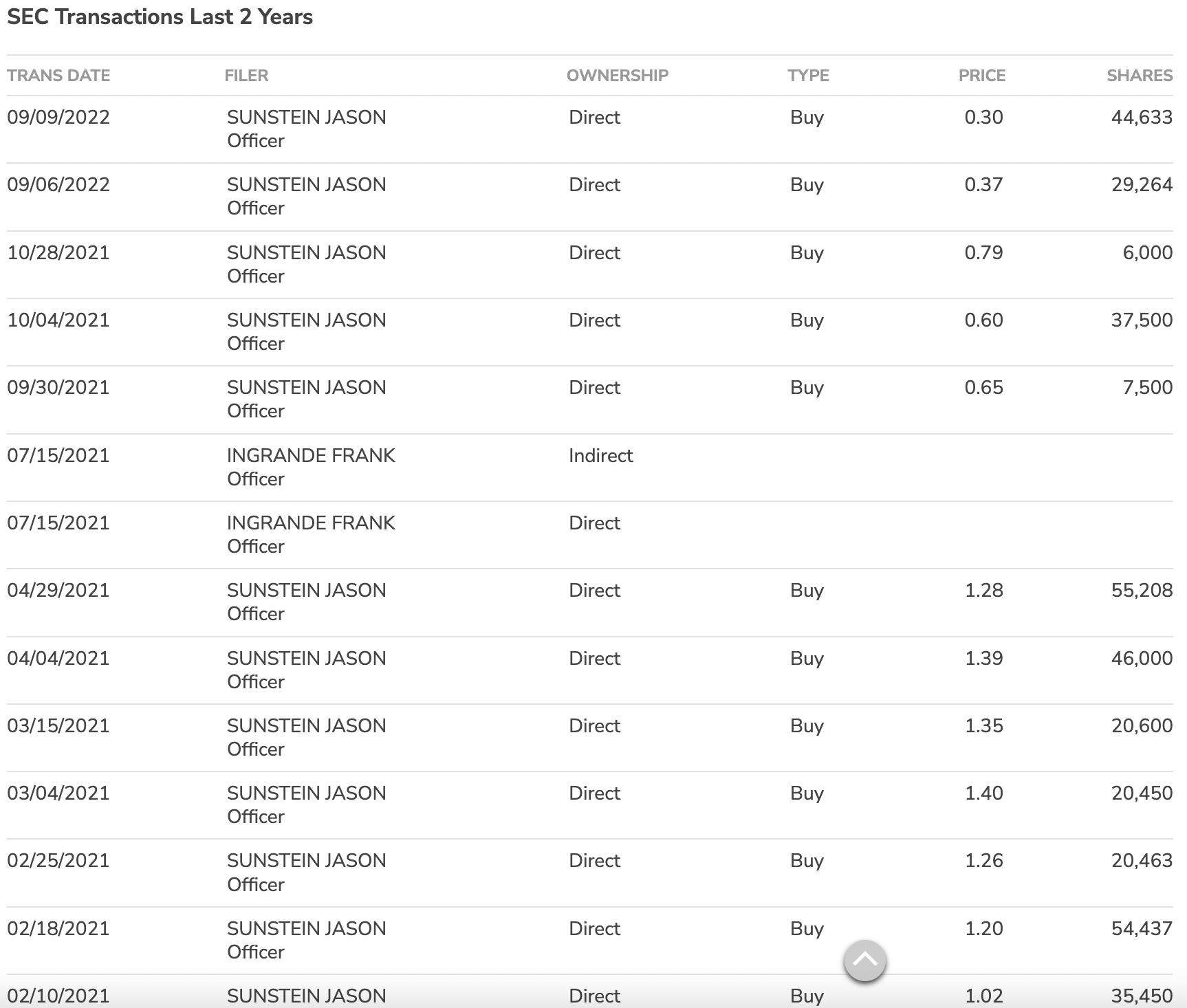The image size is (1187, 1008).
Task: Open INGRANDE FRANK filer with Indirect ownership
Action: click(x=311, y=456)
